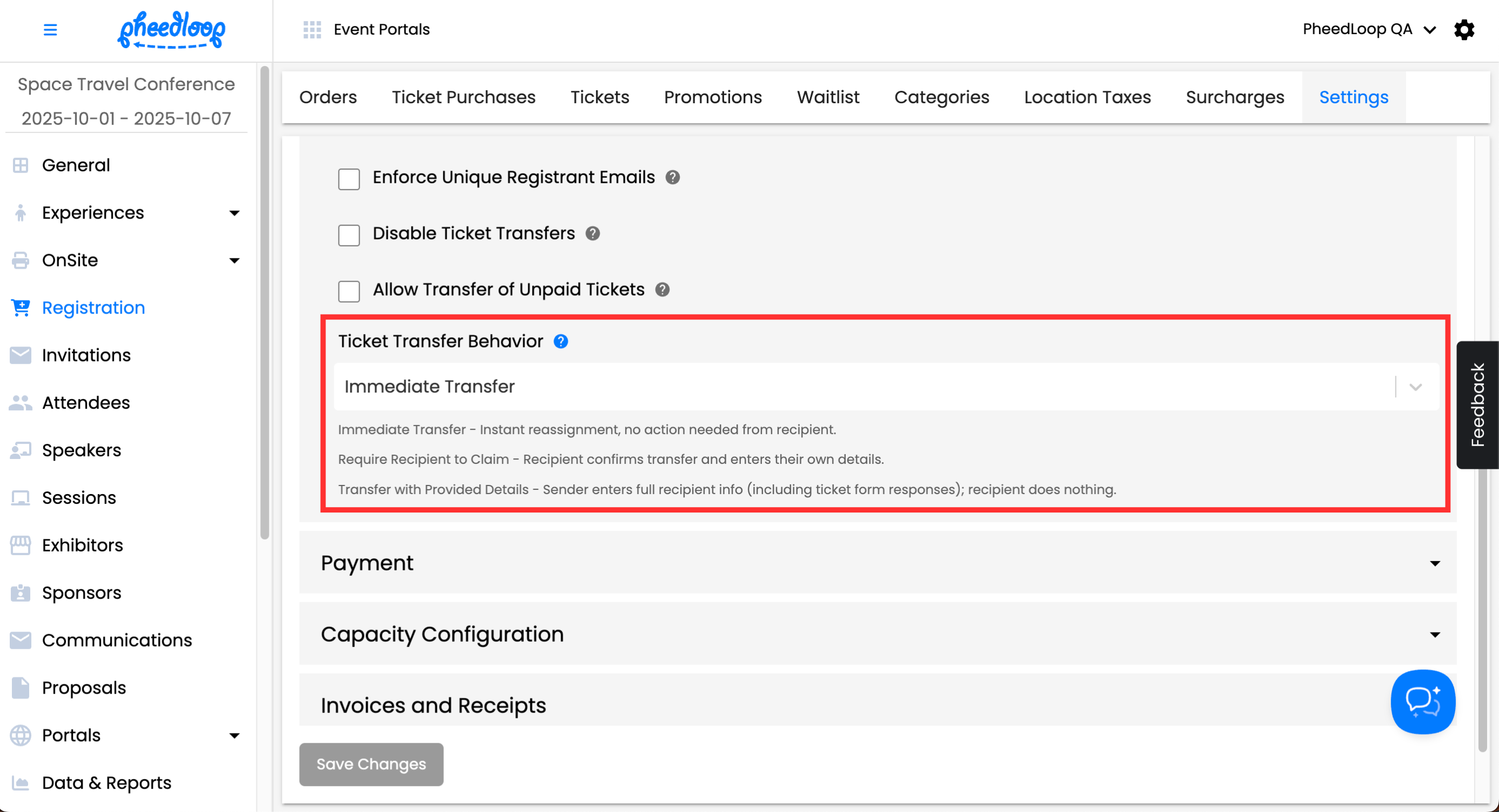Click Ticket Transfer Behavior help icon
The image size is (1499, 812).
point(560,342)
